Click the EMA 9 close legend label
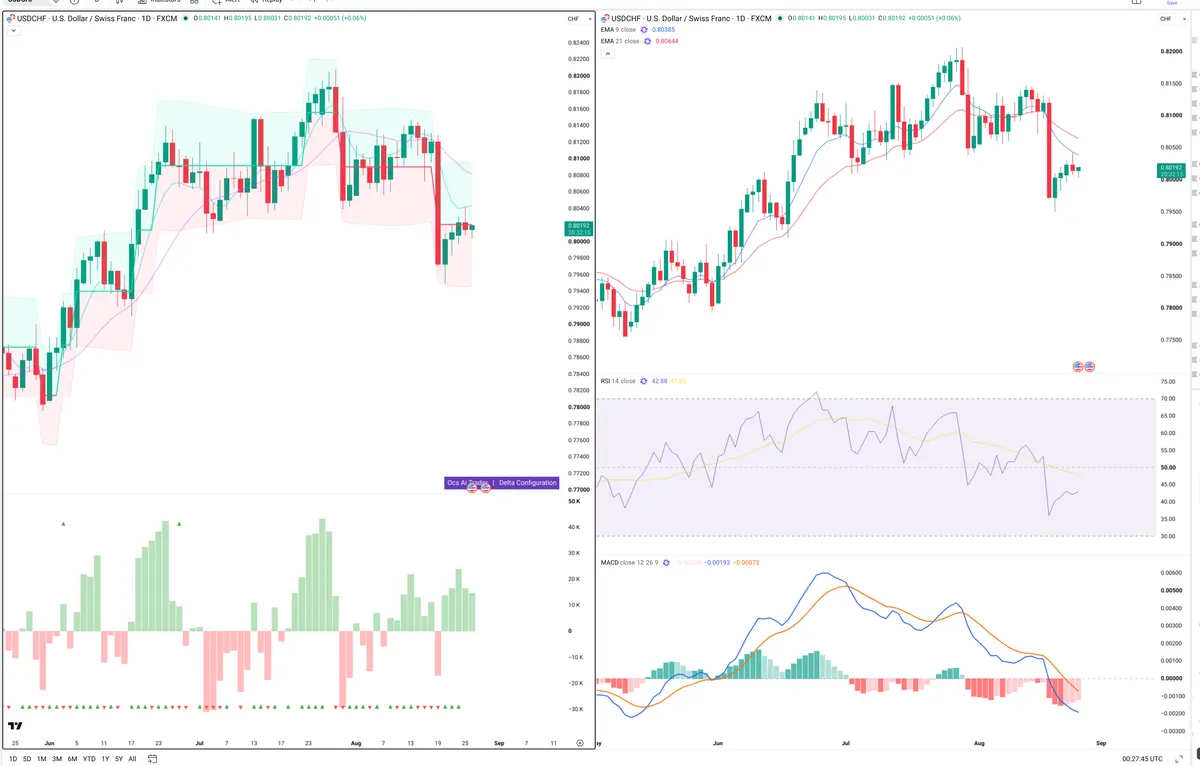This screenshot has width=1200, height=766. [618, 30]
